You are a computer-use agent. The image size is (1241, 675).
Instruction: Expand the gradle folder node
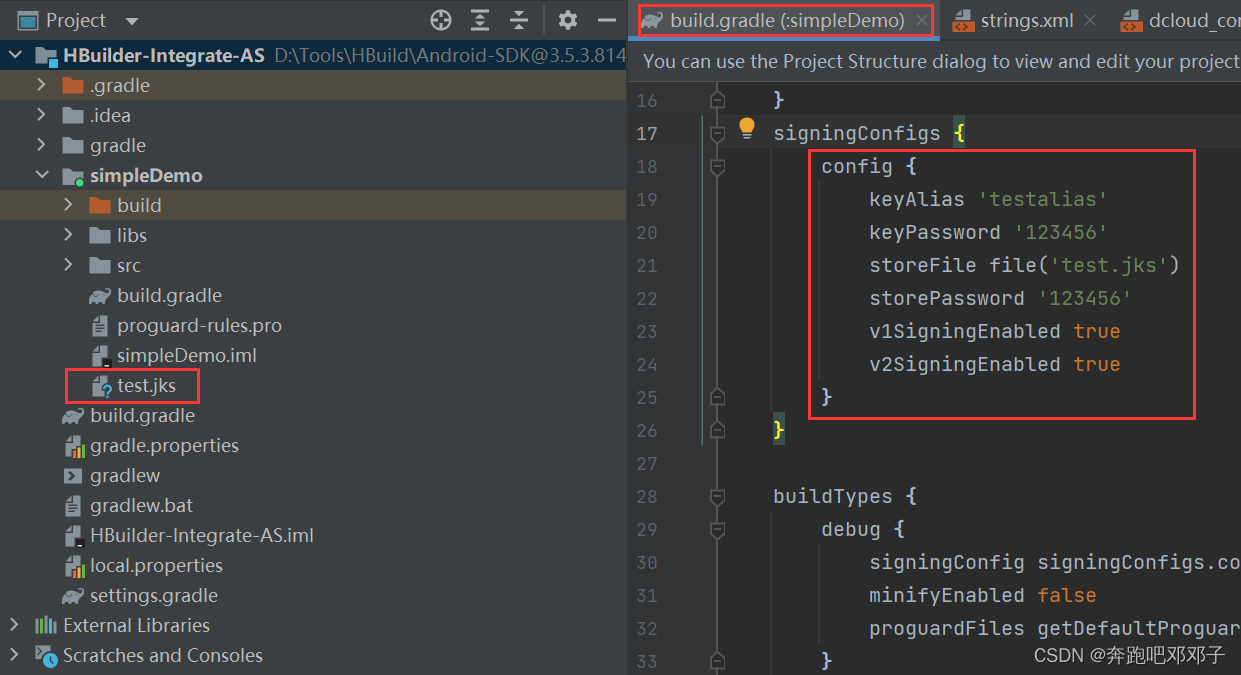point(41,145)
